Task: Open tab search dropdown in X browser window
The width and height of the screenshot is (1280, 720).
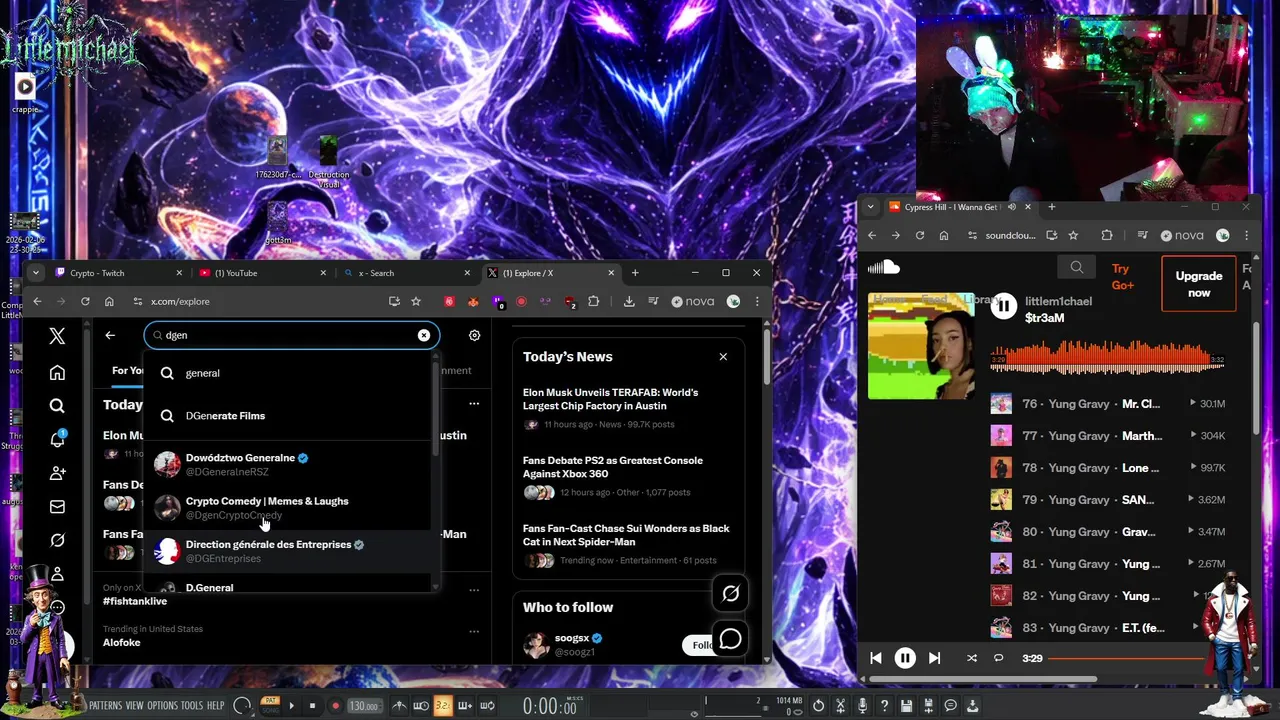Action: tap(36, 273)
